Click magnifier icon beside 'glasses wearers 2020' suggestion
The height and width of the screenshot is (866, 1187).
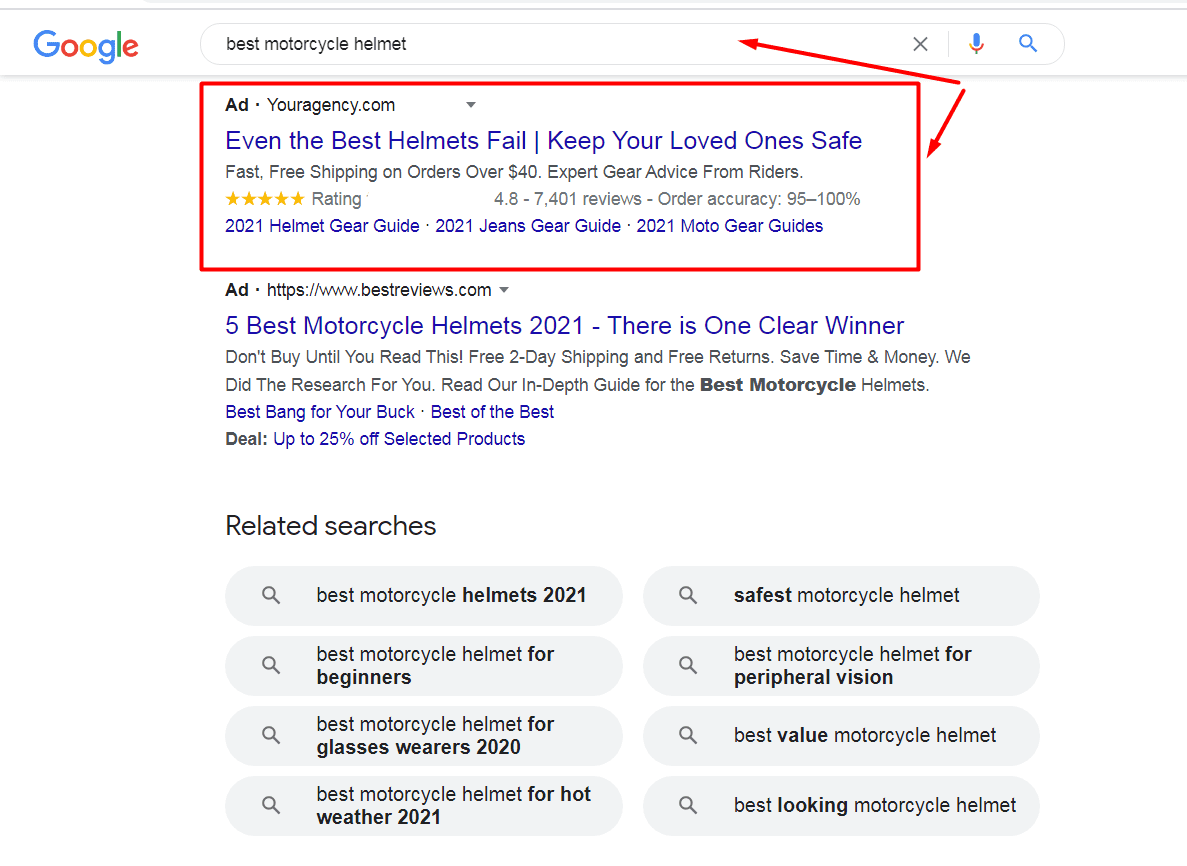click(x=271, y=735)
